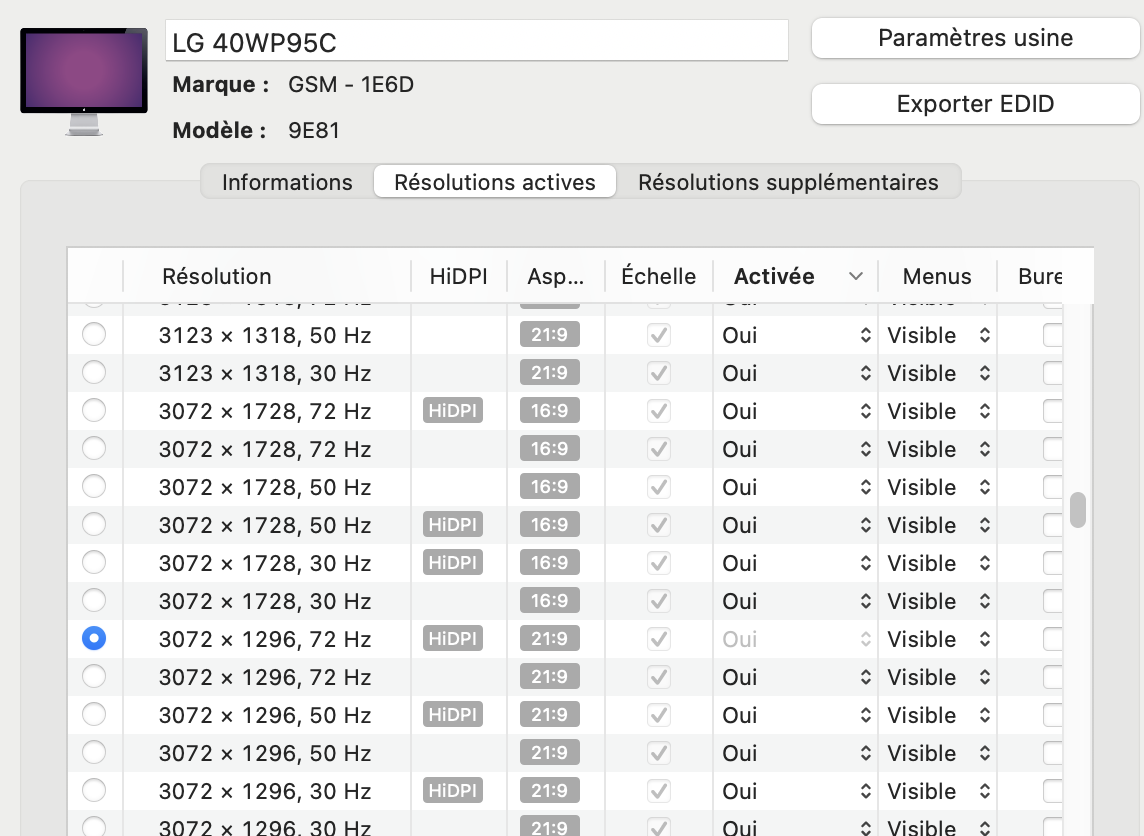
Task: Toggle the Échelle checkbox for non-HiDPI 3072 × 1296, 50 Hz
Action: (x=659, y=752)
